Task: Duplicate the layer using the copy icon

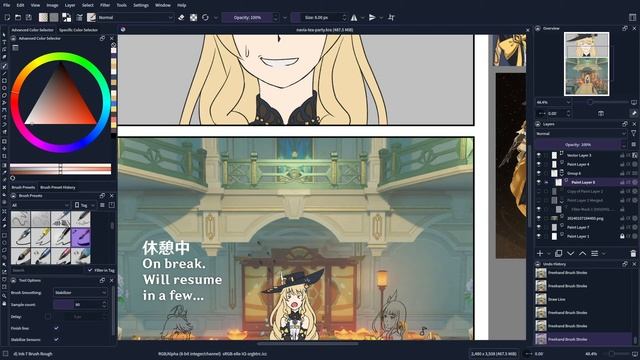Action: (x=559, y=253)
